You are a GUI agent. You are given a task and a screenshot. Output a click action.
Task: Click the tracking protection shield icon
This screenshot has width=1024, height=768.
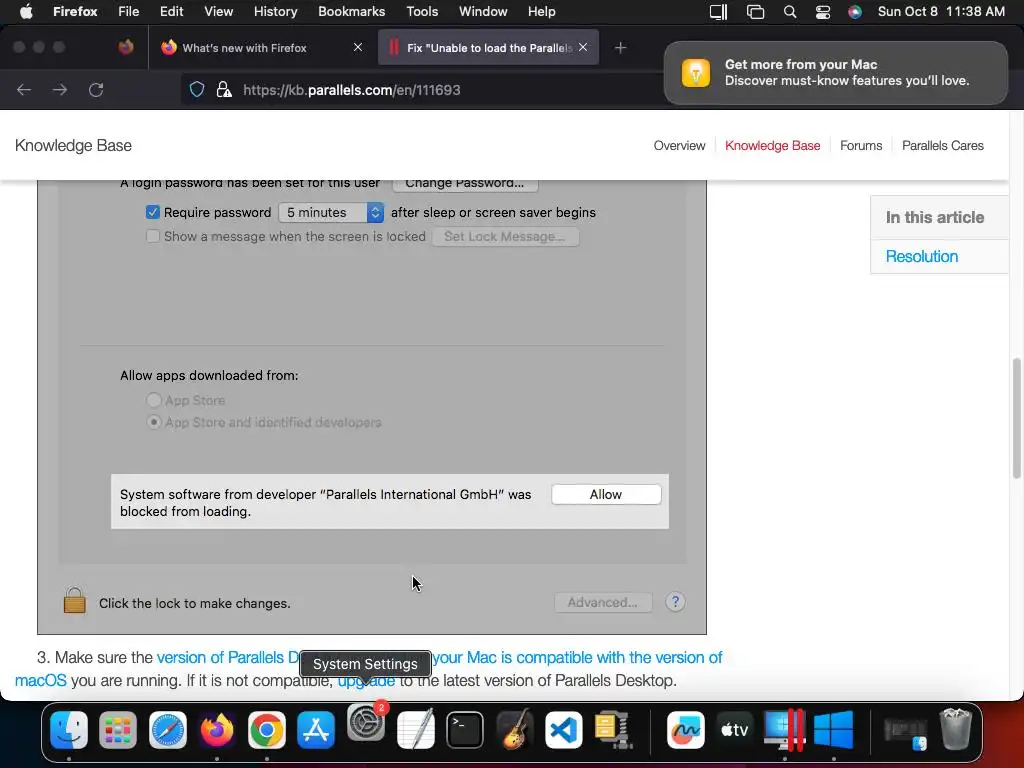click(x=197, y=89)
